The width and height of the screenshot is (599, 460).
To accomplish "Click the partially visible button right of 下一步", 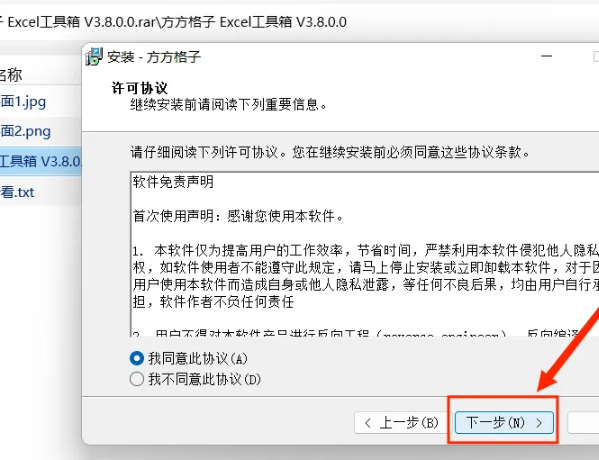I will click(583, 423).
